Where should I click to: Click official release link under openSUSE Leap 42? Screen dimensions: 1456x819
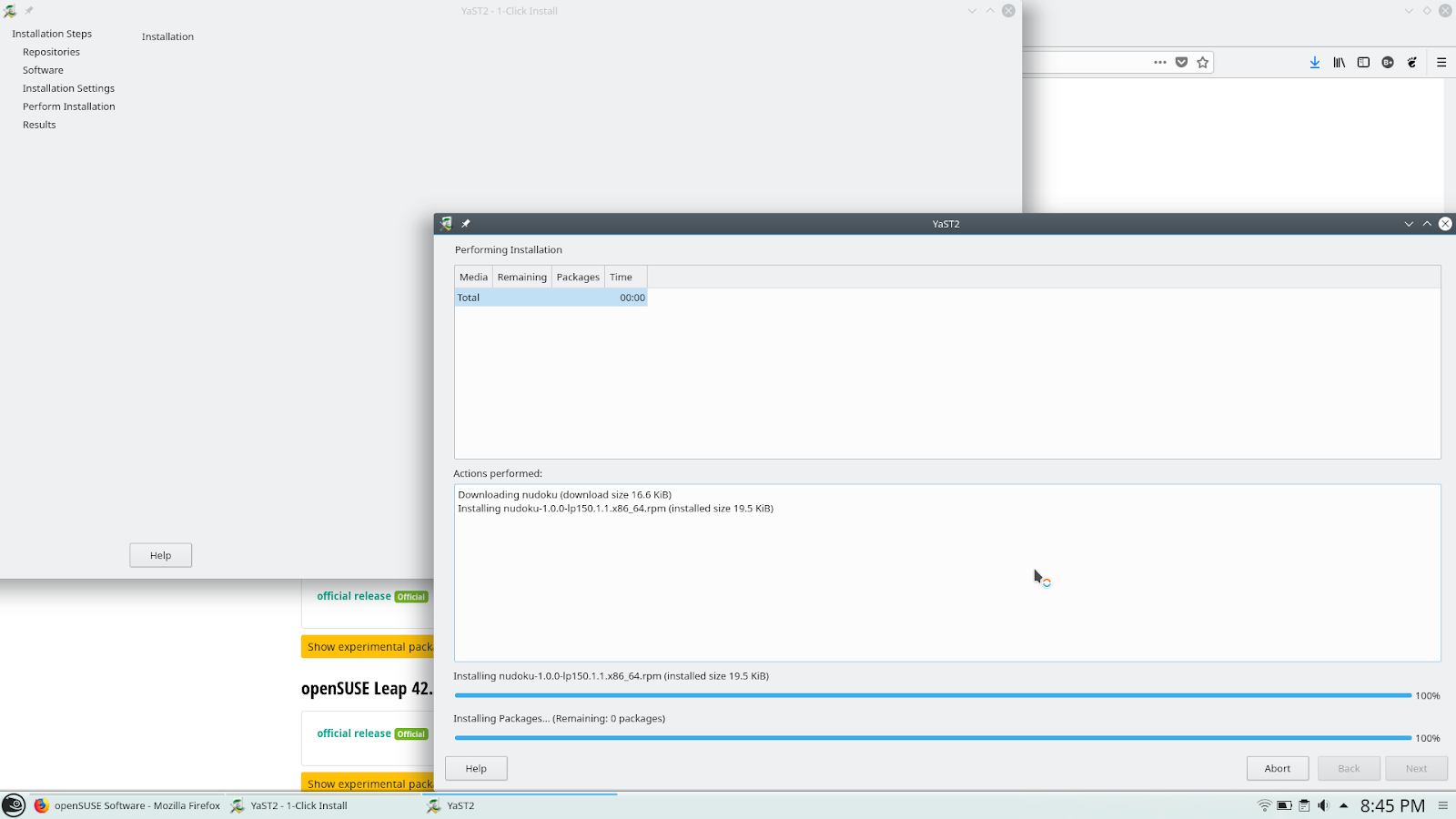tap(354, 733)
